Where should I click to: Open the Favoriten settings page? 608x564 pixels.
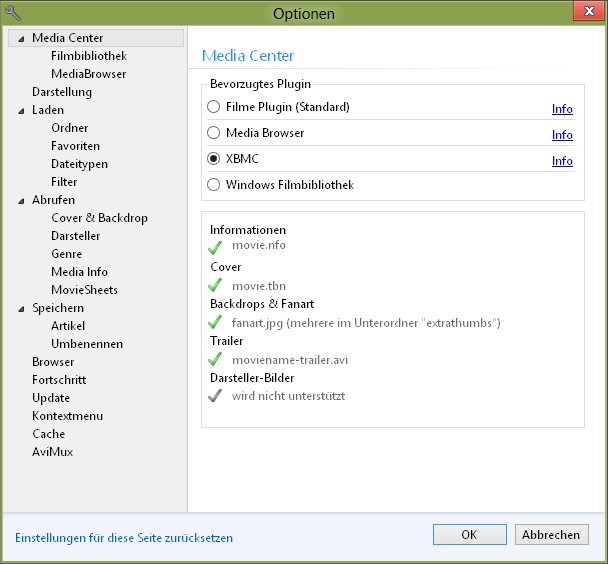click(76, 146)
